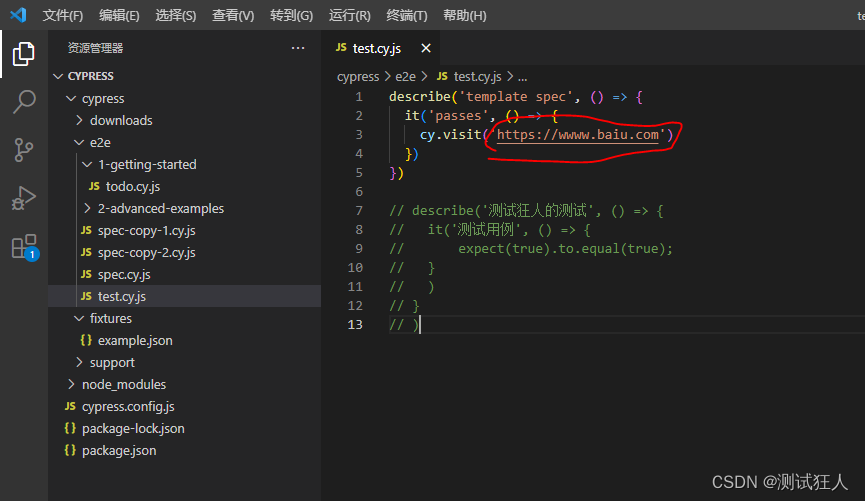
Task: Open example.json file
Action: (185, 340)
